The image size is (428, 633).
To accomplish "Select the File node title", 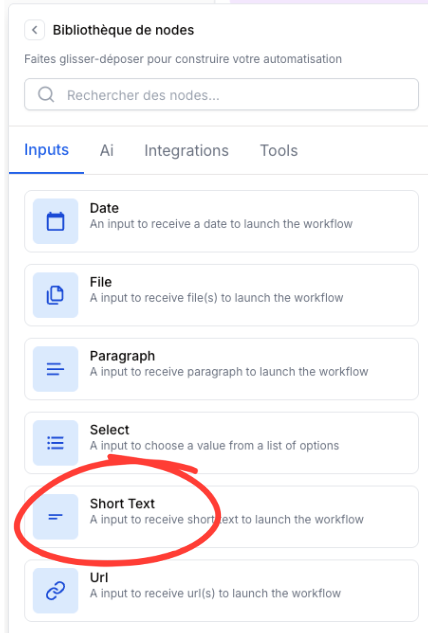I will coord(101,282).
